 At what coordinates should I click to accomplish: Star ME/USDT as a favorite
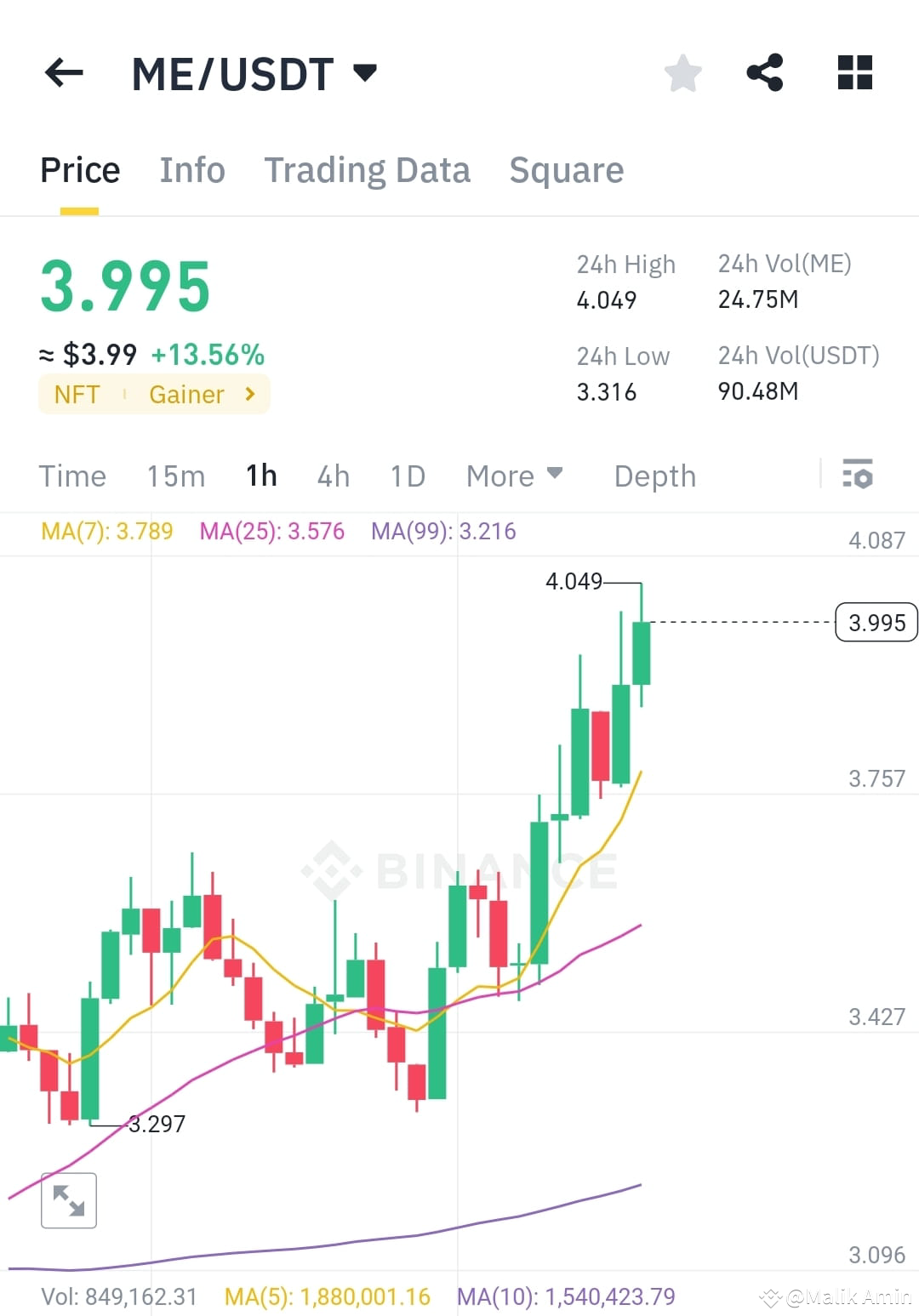click(683, 73)
